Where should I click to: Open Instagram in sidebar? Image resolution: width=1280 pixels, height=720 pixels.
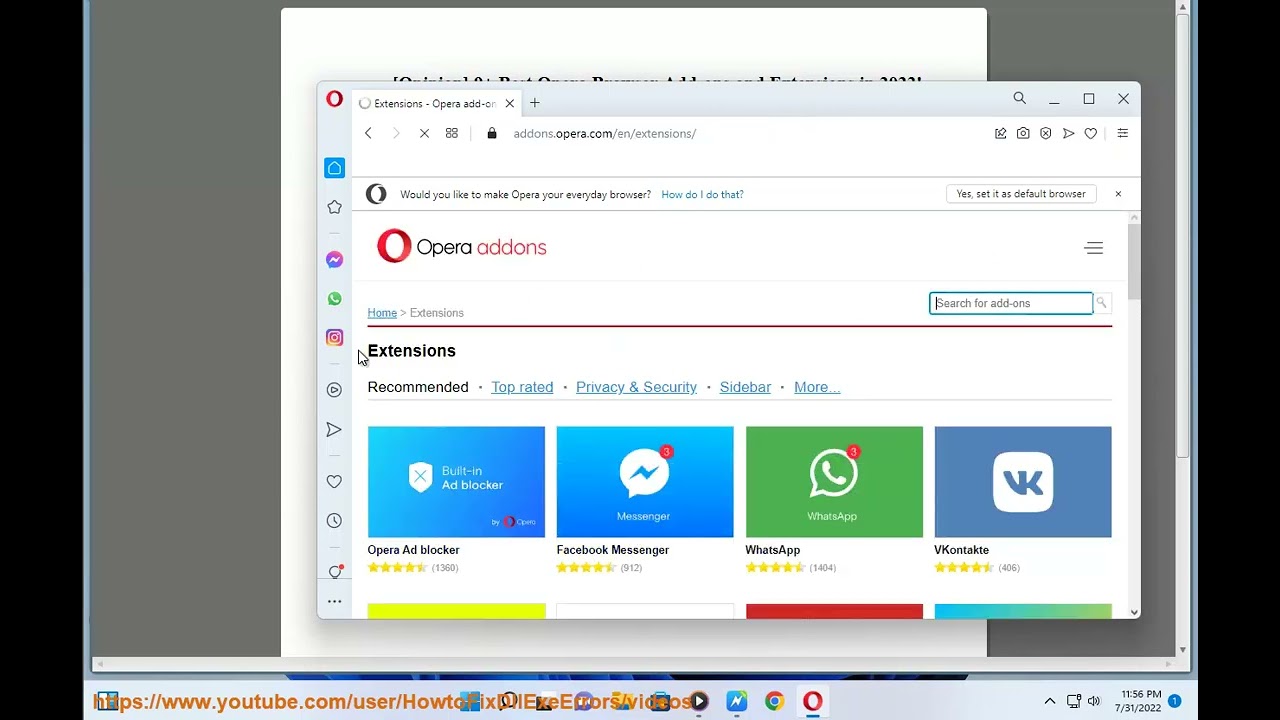(x=334, y=338)
